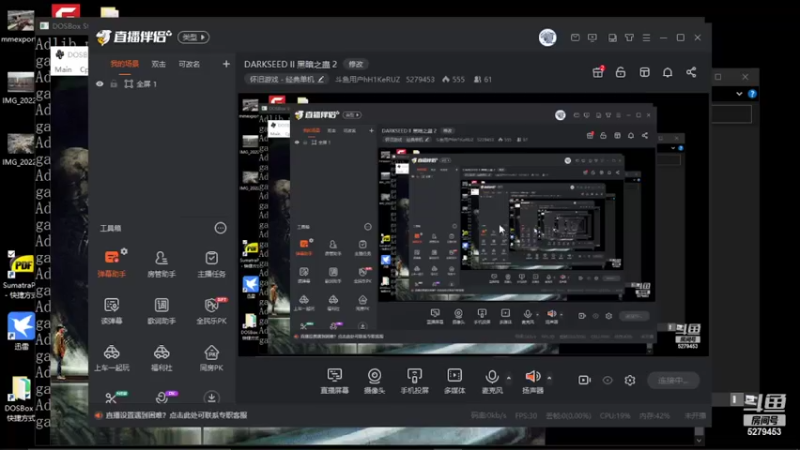Select the 全屏 1 source row

point(162,84)
